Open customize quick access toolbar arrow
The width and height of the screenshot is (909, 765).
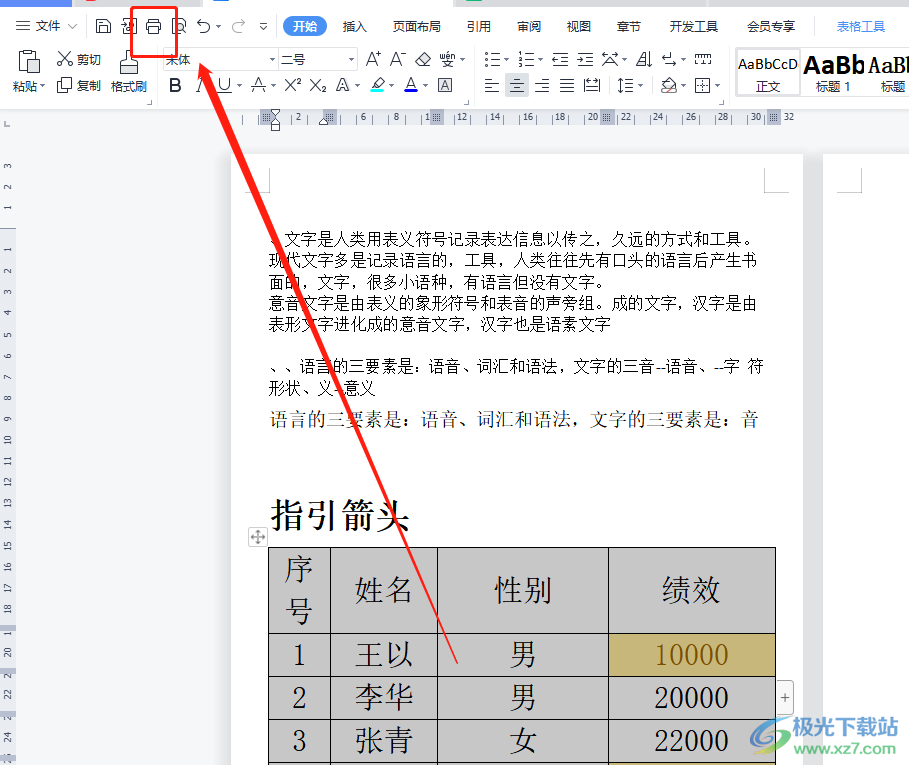263,27
